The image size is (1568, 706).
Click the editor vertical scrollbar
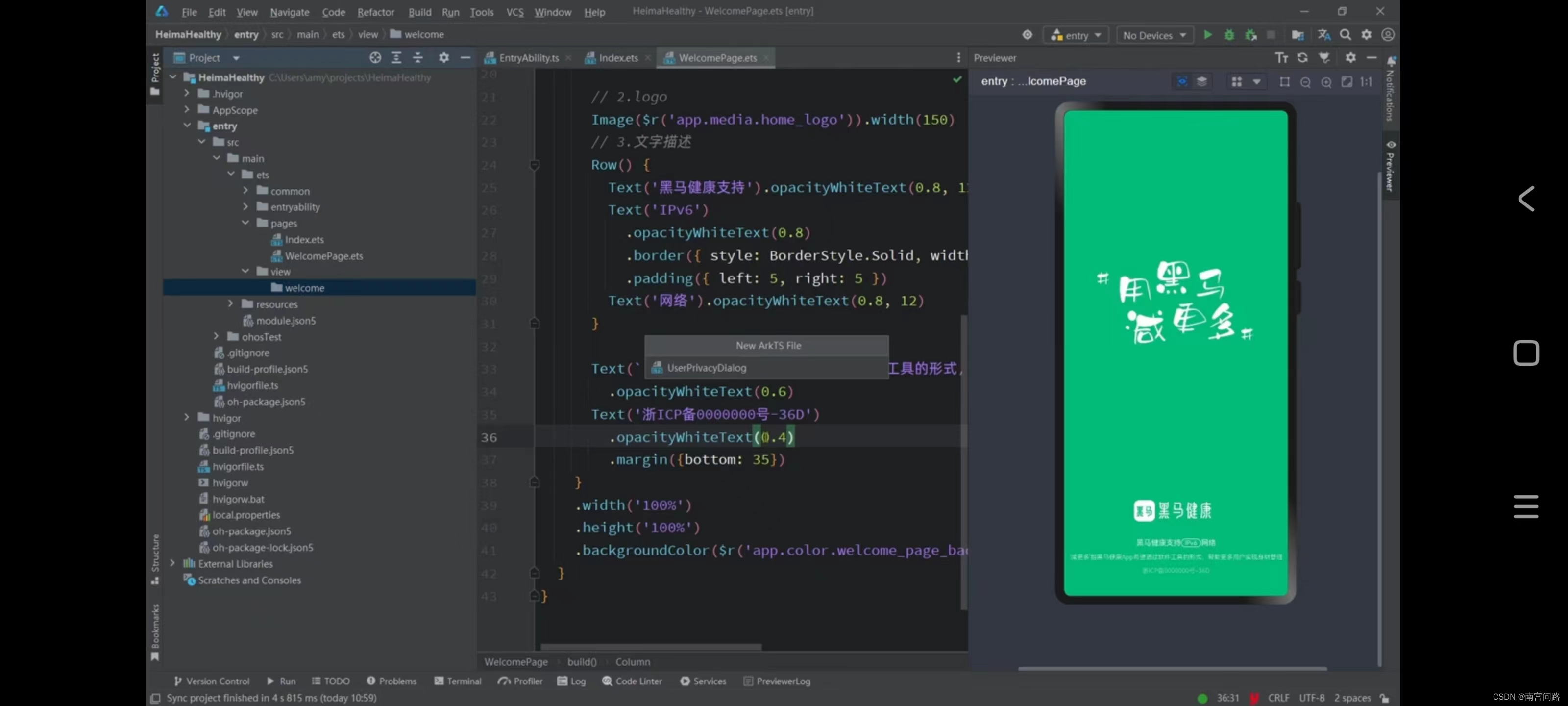click(963, 462)
